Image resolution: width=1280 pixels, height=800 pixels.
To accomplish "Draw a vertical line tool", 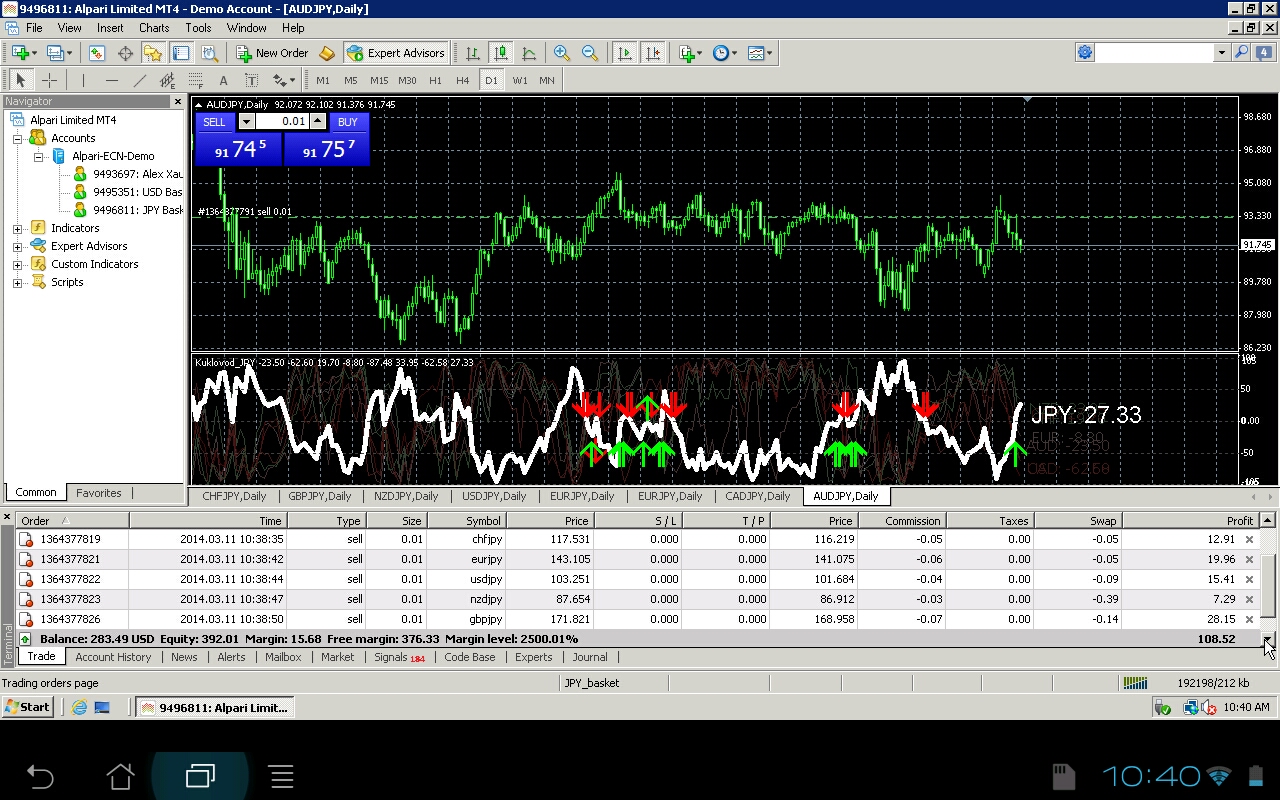I will pyautogui.click(x=83, y=80).
